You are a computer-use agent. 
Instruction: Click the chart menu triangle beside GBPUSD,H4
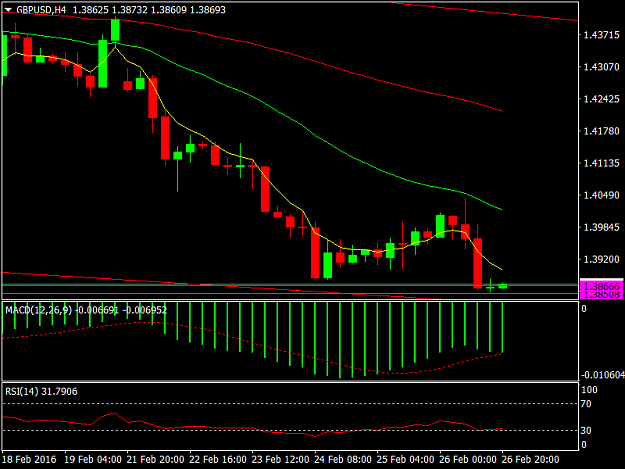[x=8, y=10]
